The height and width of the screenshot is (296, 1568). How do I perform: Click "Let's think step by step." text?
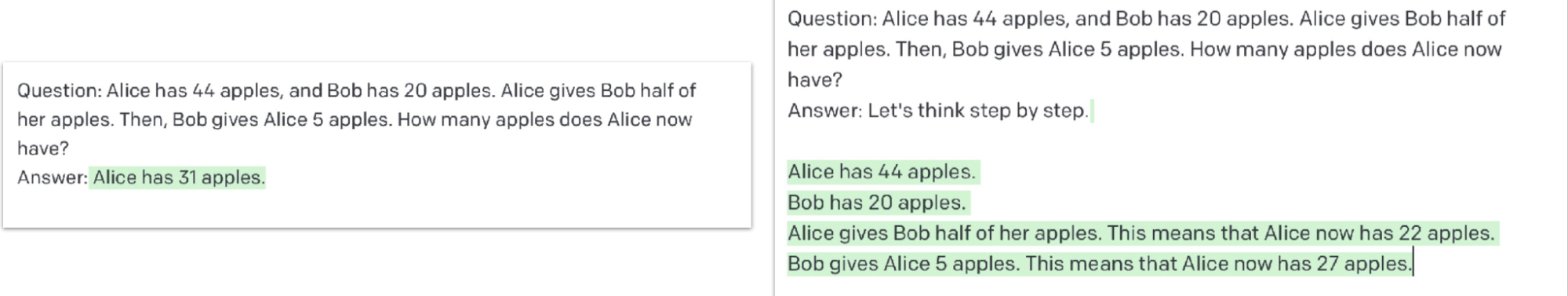pos(978,111)
